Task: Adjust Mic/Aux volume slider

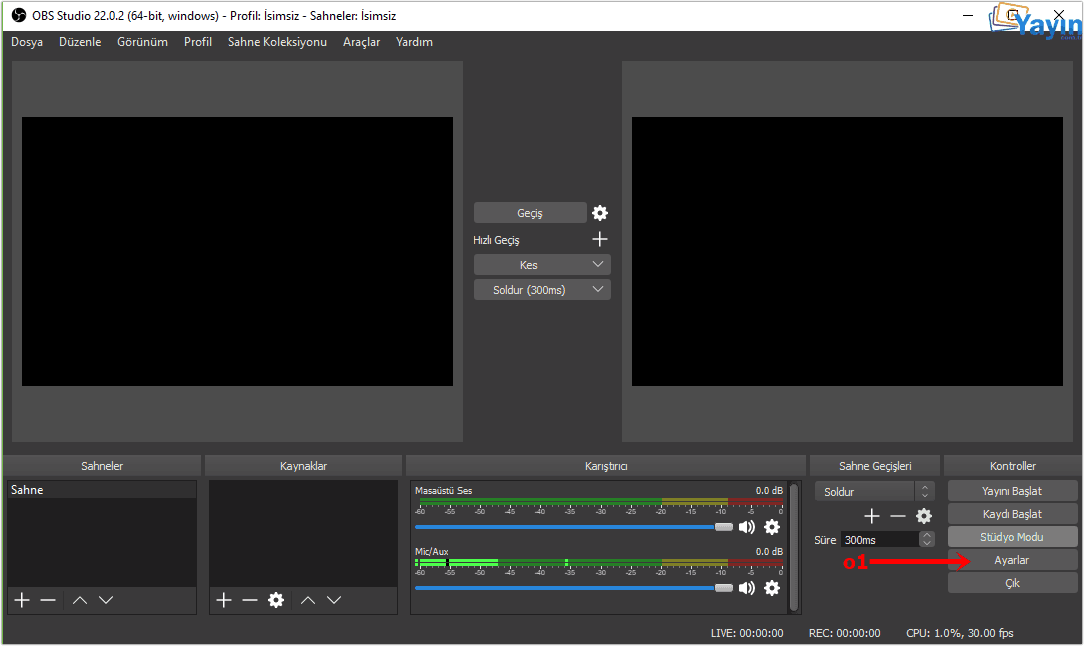Action: click(x=574, y=588)
